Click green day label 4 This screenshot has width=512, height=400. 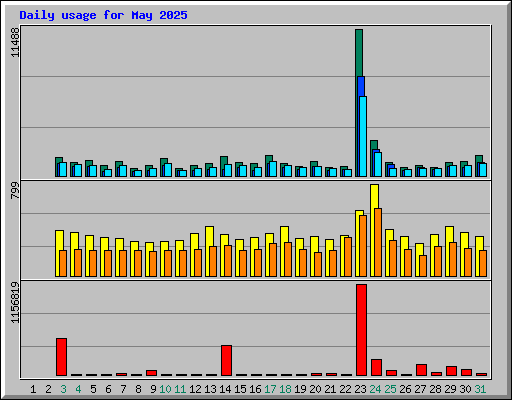[78, 389]
